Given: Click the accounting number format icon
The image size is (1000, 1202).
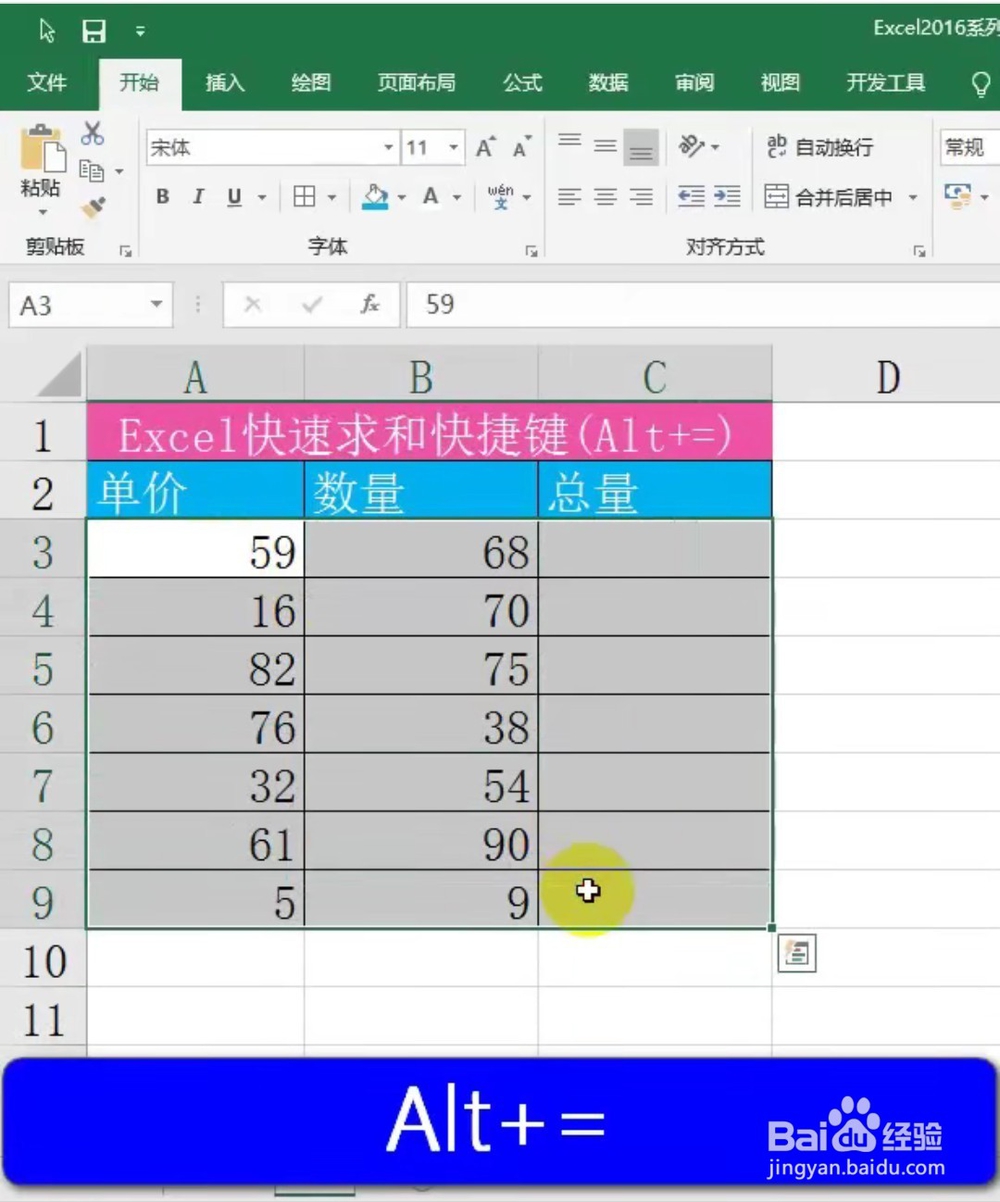Looking at the screenshot, I should pos(958,194).
